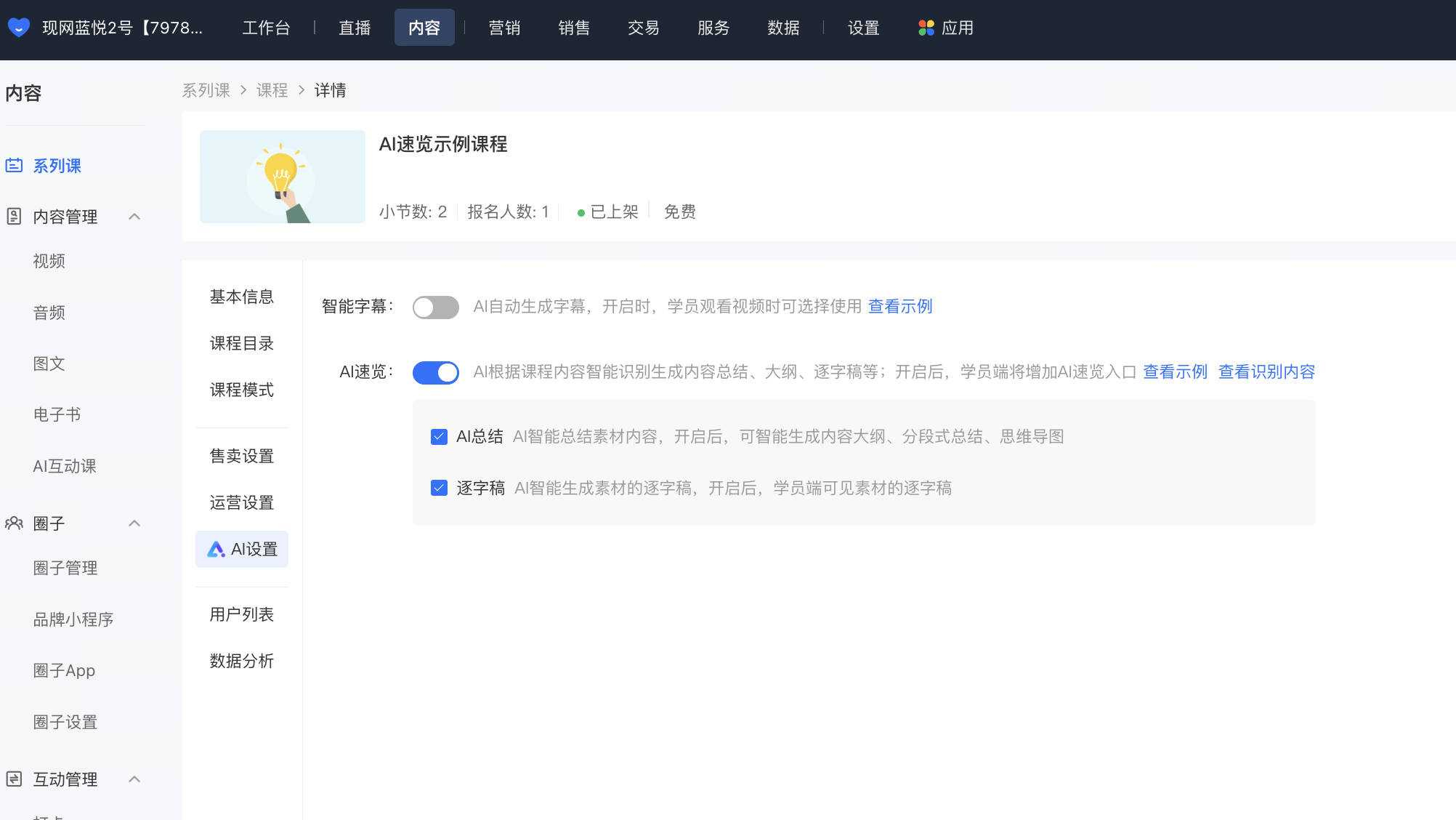1456x820 pixels.
Task: Open the 营销 top menu
Action: coord(504,28)
